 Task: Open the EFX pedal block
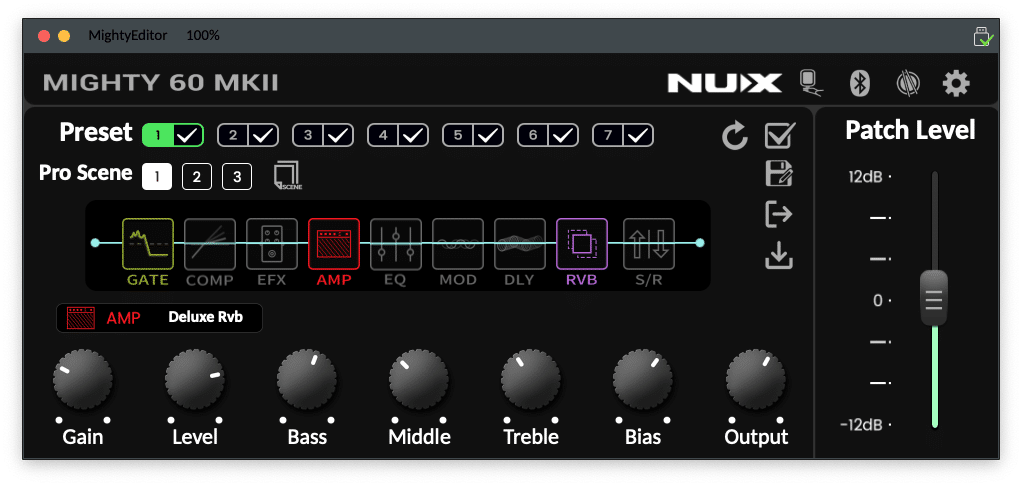pos(272,244)
